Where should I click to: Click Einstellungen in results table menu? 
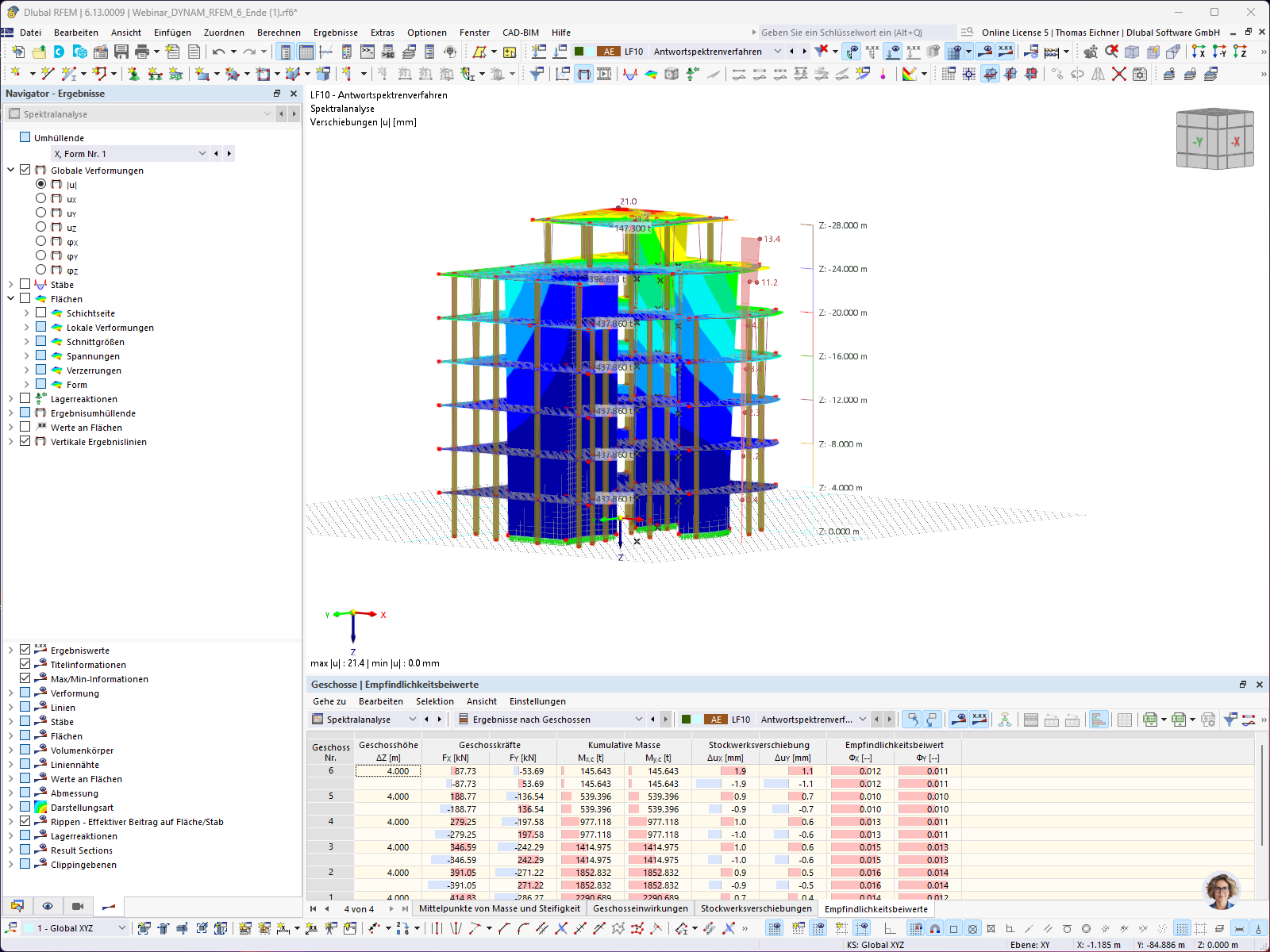(x=537, y=701)
